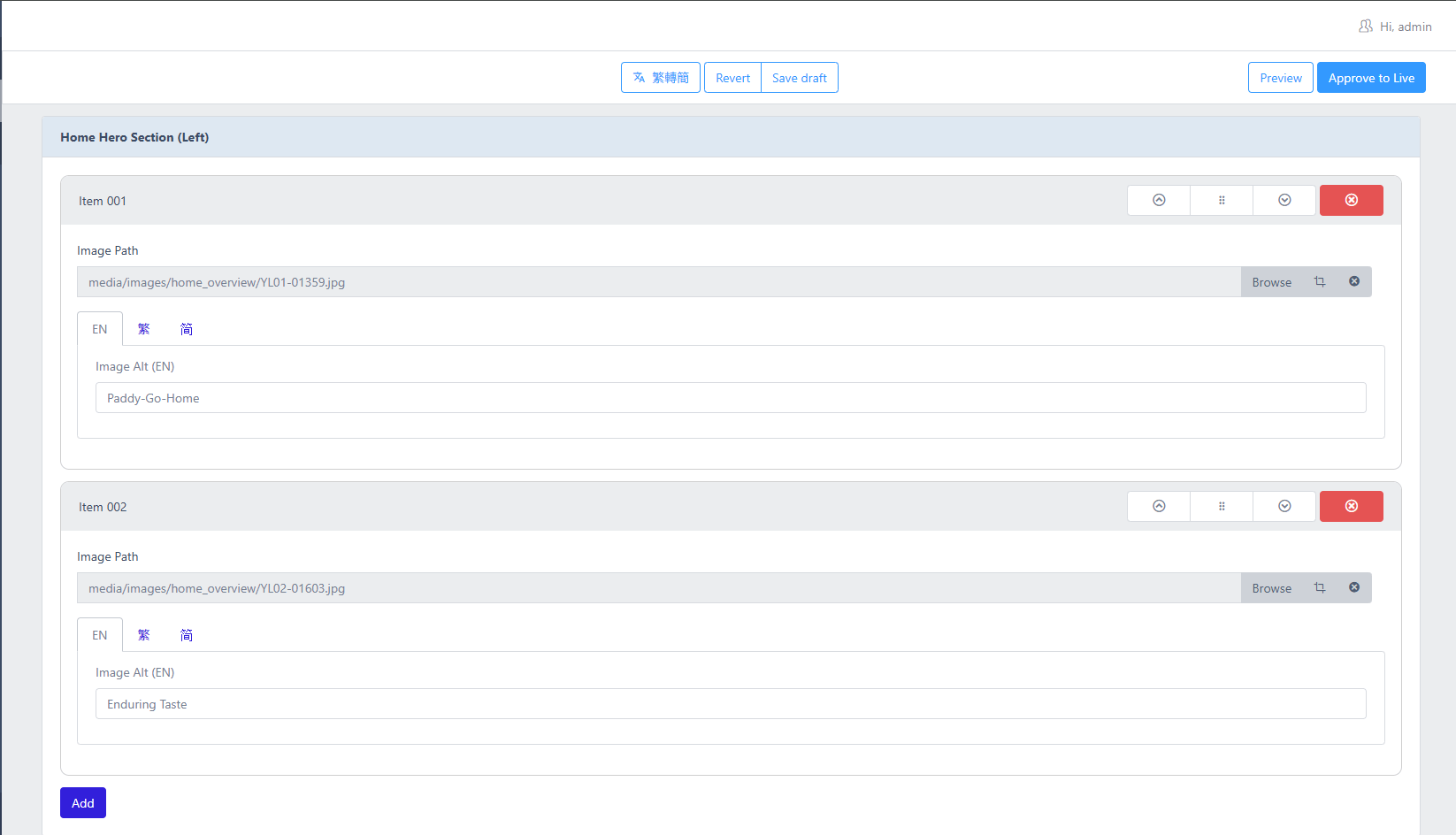Click the crop icon beside Item 002 Browse
This screenshot has height=835, width=1456.
1320,587
